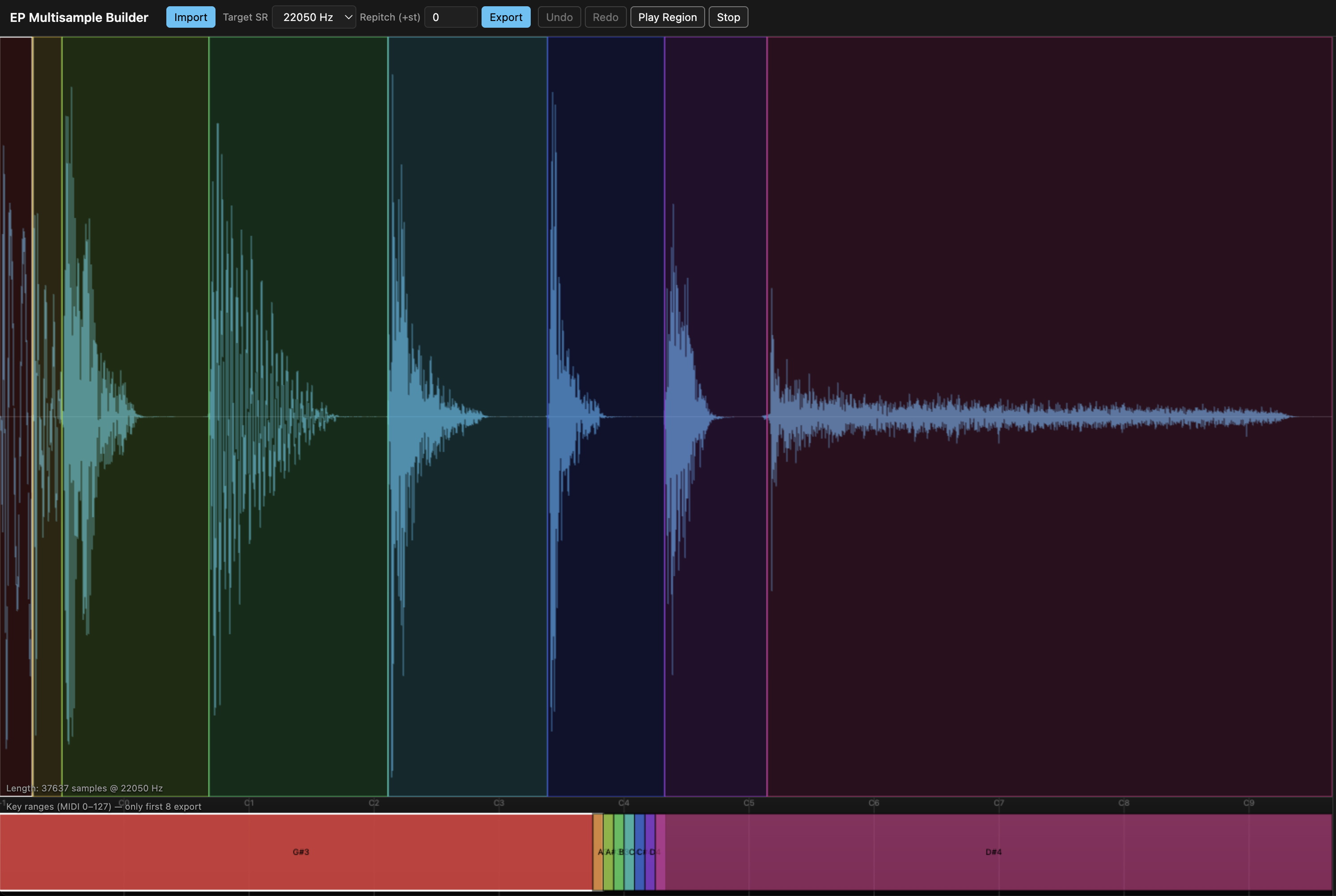Start playback with Play Region
This screenshot has width=1336, height=896.
(667, 17)
